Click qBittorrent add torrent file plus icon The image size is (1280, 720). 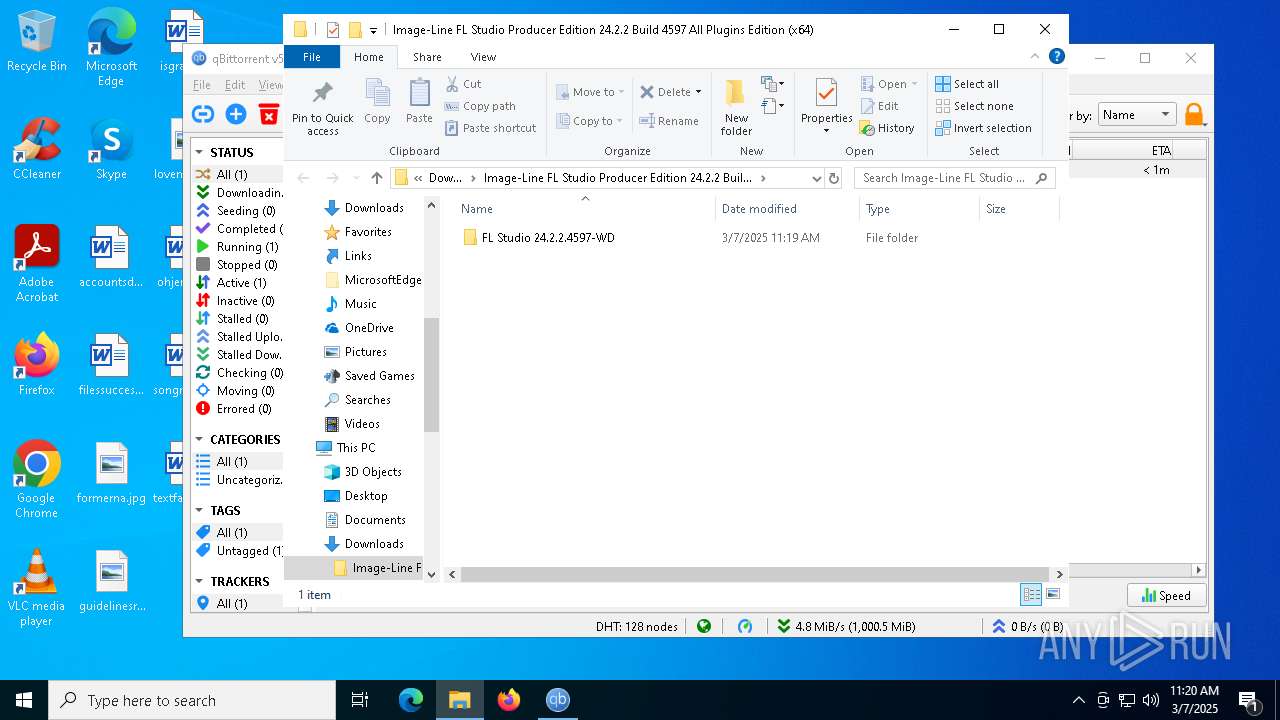coord(236,114)
